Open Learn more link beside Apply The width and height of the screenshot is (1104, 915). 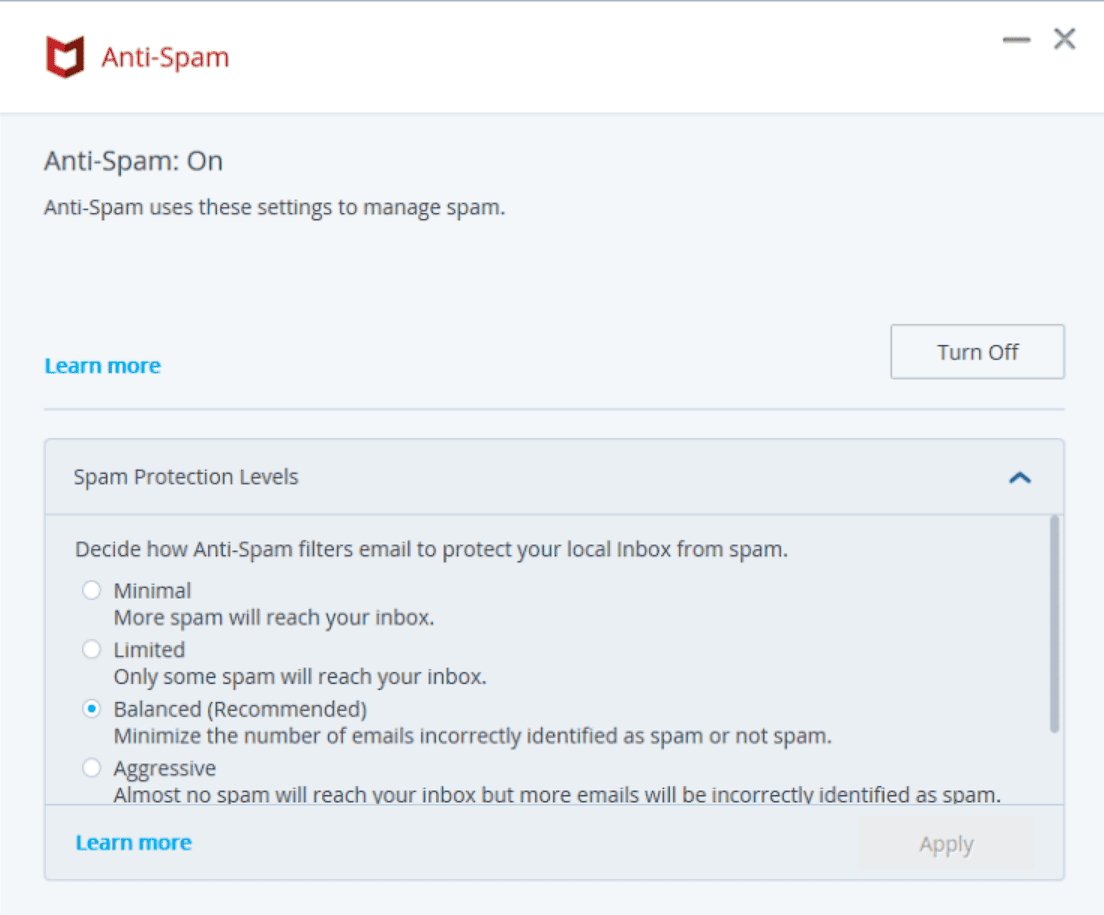click(x=133, y=843)
